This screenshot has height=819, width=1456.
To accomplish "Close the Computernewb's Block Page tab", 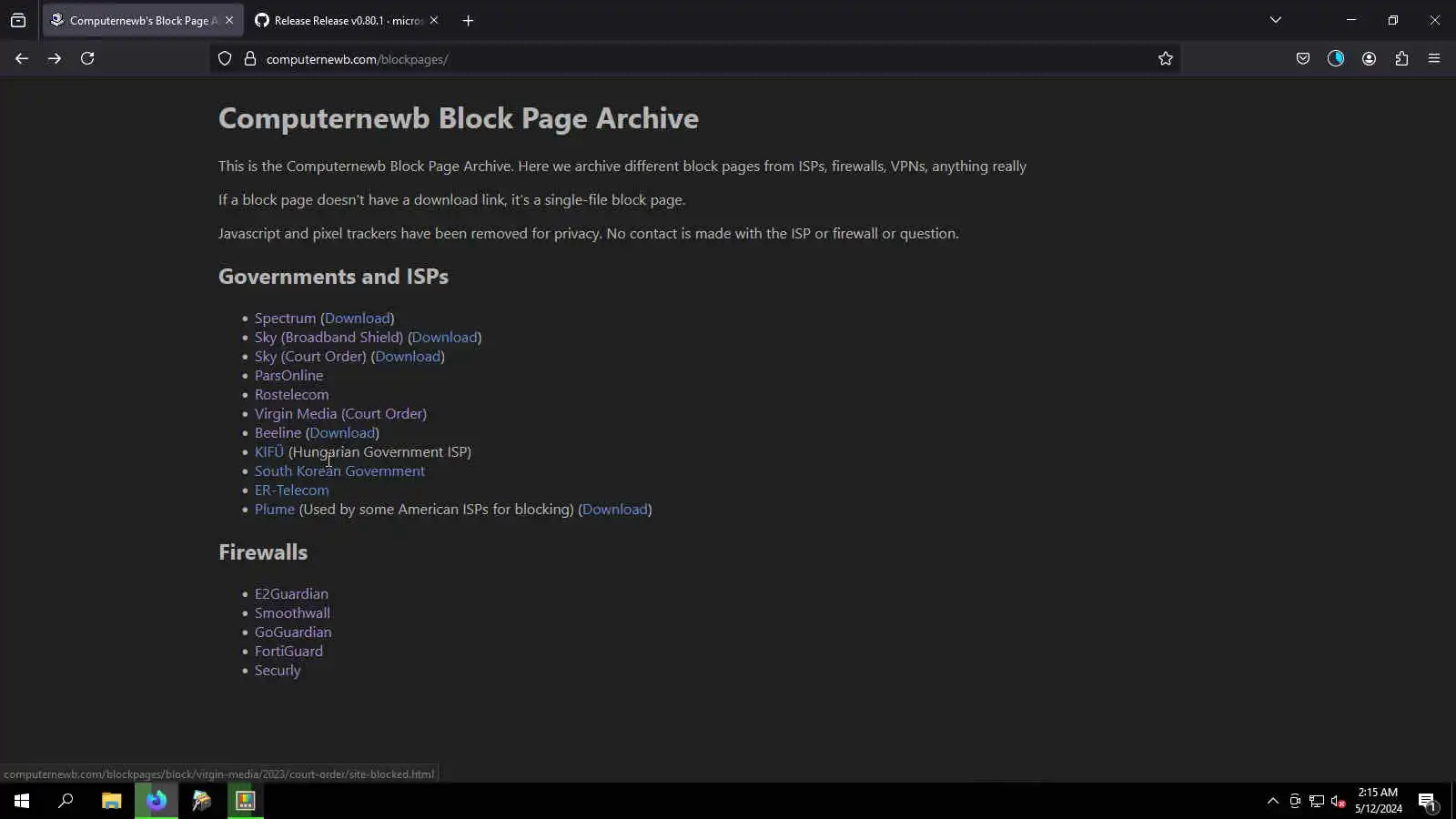I will tap(229, 20).
